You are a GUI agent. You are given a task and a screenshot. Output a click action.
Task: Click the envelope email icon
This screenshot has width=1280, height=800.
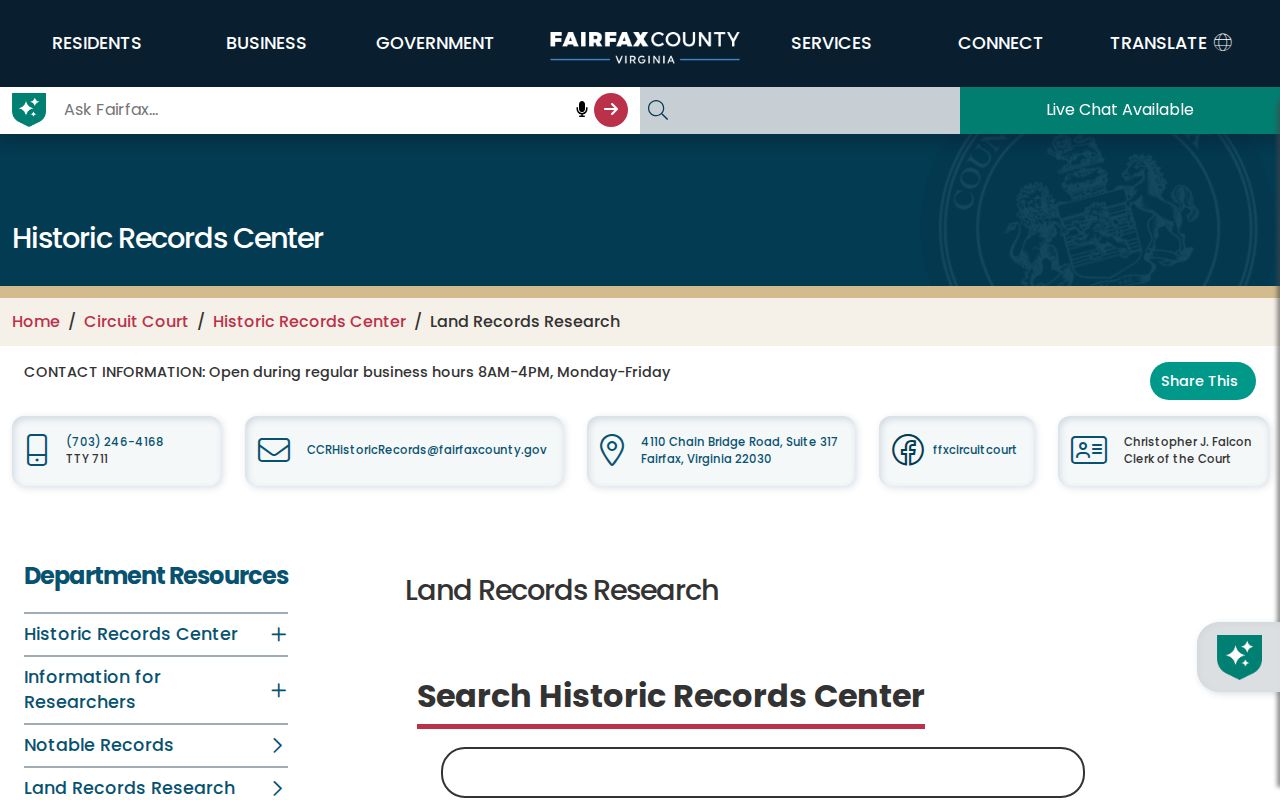click(274, 450)
